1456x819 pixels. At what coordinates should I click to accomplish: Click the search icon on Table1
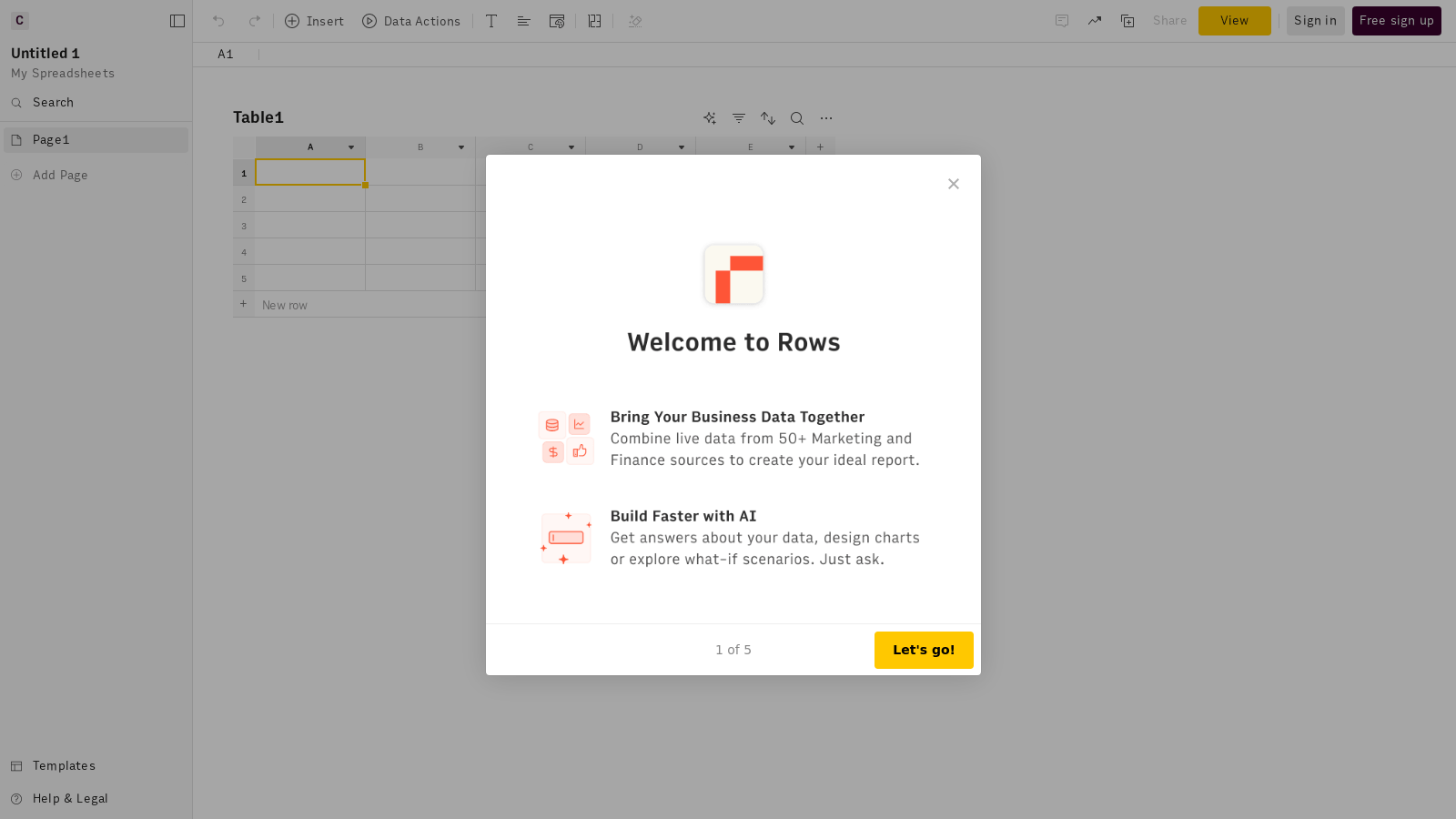click(x=797, y=118)
